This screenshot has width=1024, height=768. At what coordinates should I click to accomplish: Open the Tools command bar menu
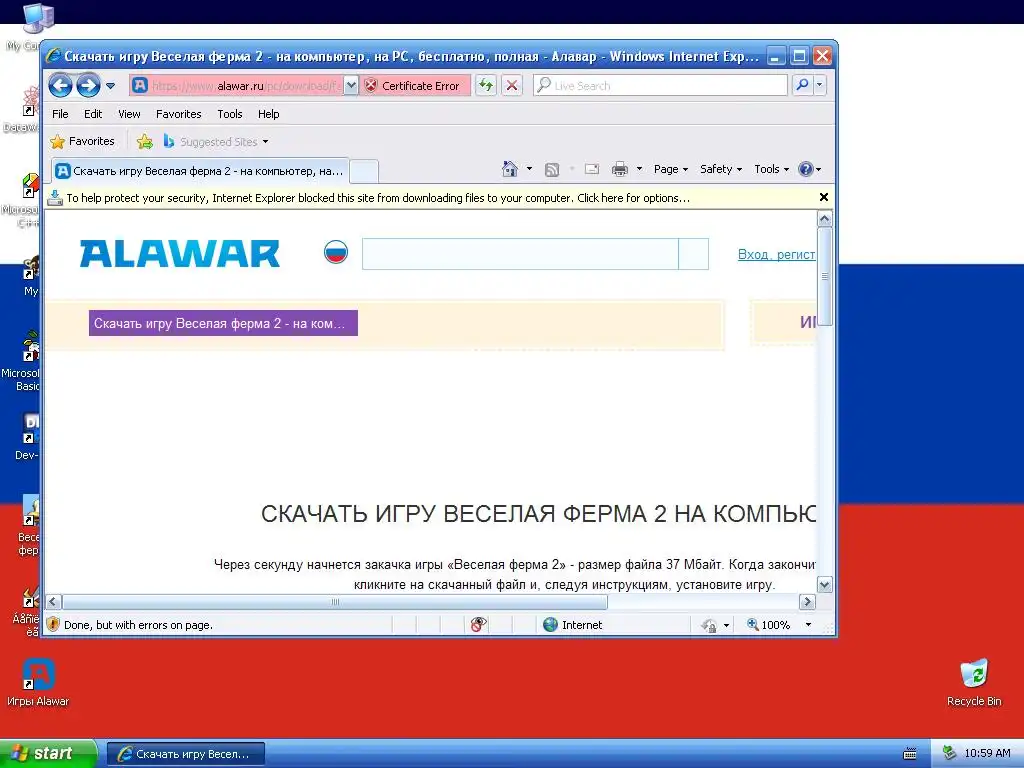click(x=771, y=169)
